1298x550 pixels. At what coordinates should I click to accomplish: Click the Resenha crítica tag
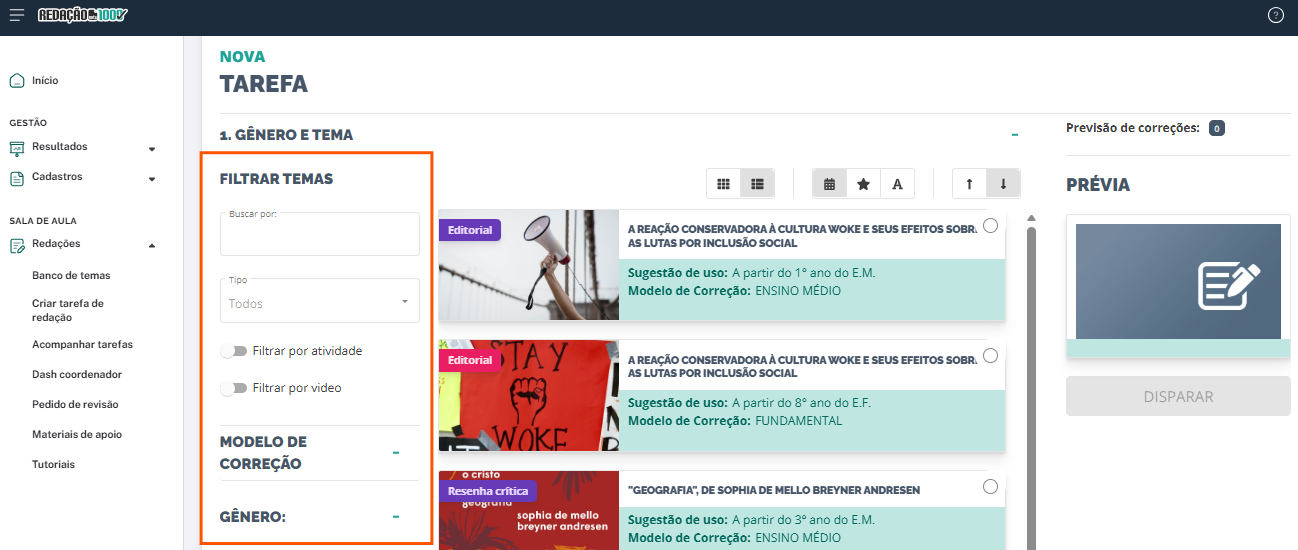[489, 491]
